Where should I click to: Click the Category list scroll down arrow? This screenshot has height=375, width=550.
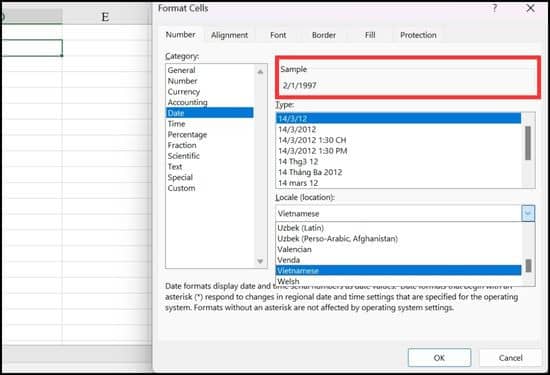[x=260, y=261]
